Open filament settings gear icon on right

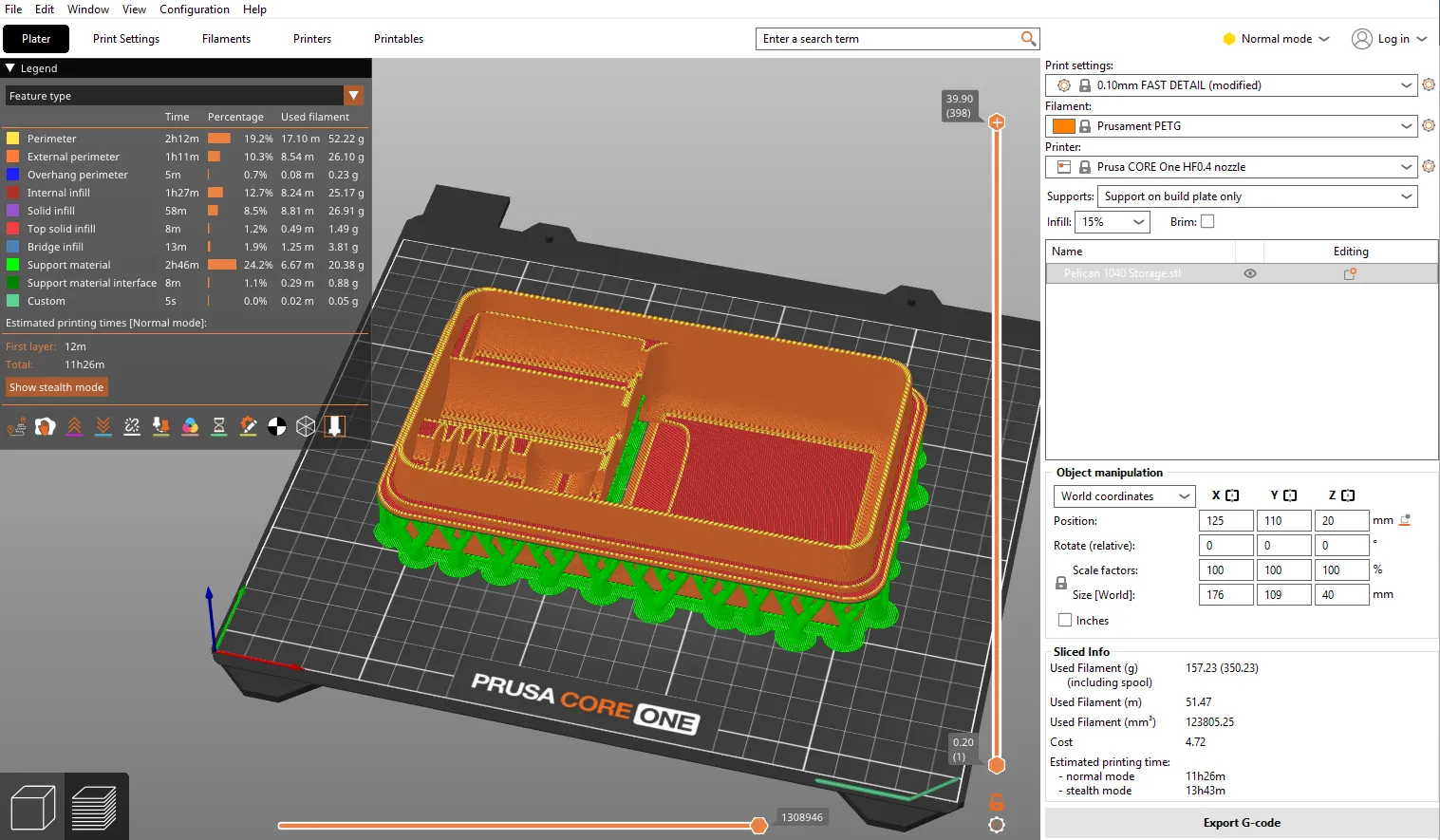[x=1429, y=126]
